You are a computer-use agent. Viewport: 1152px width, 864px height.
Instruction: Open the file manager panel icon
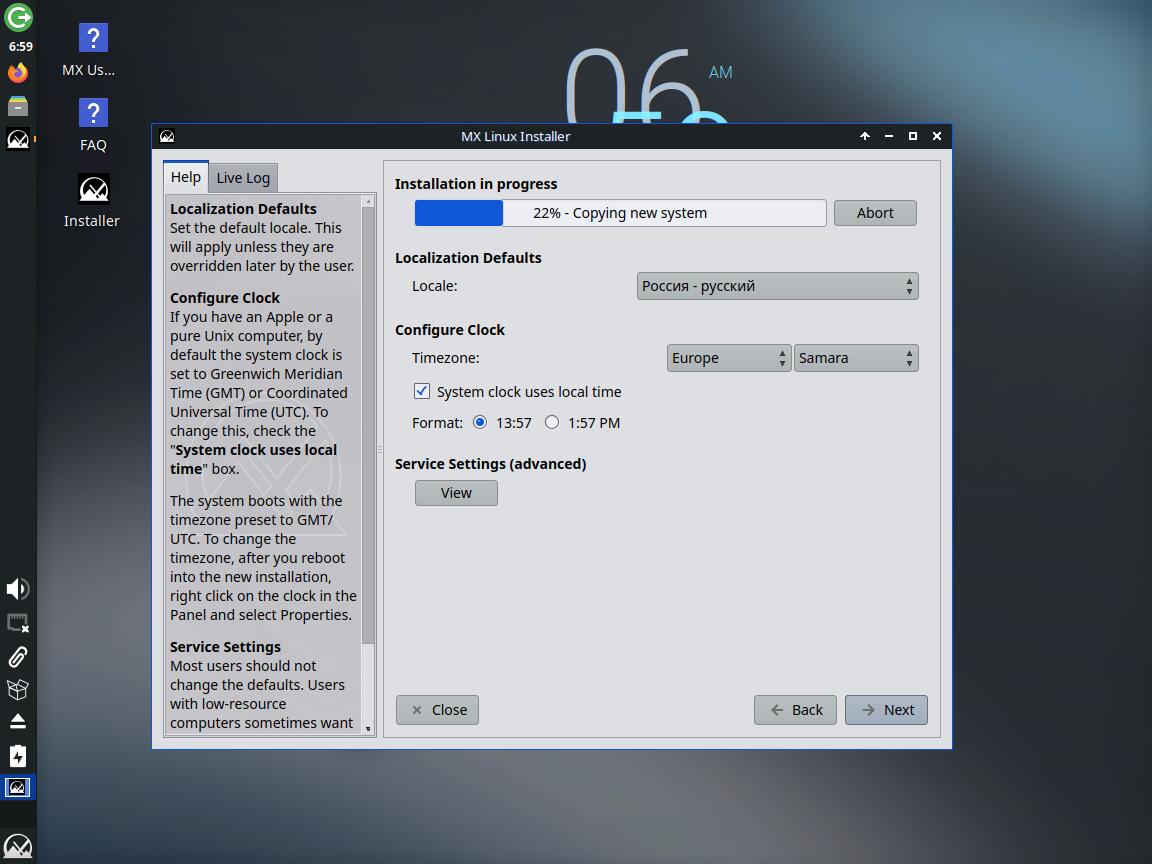tap(18, 106)
